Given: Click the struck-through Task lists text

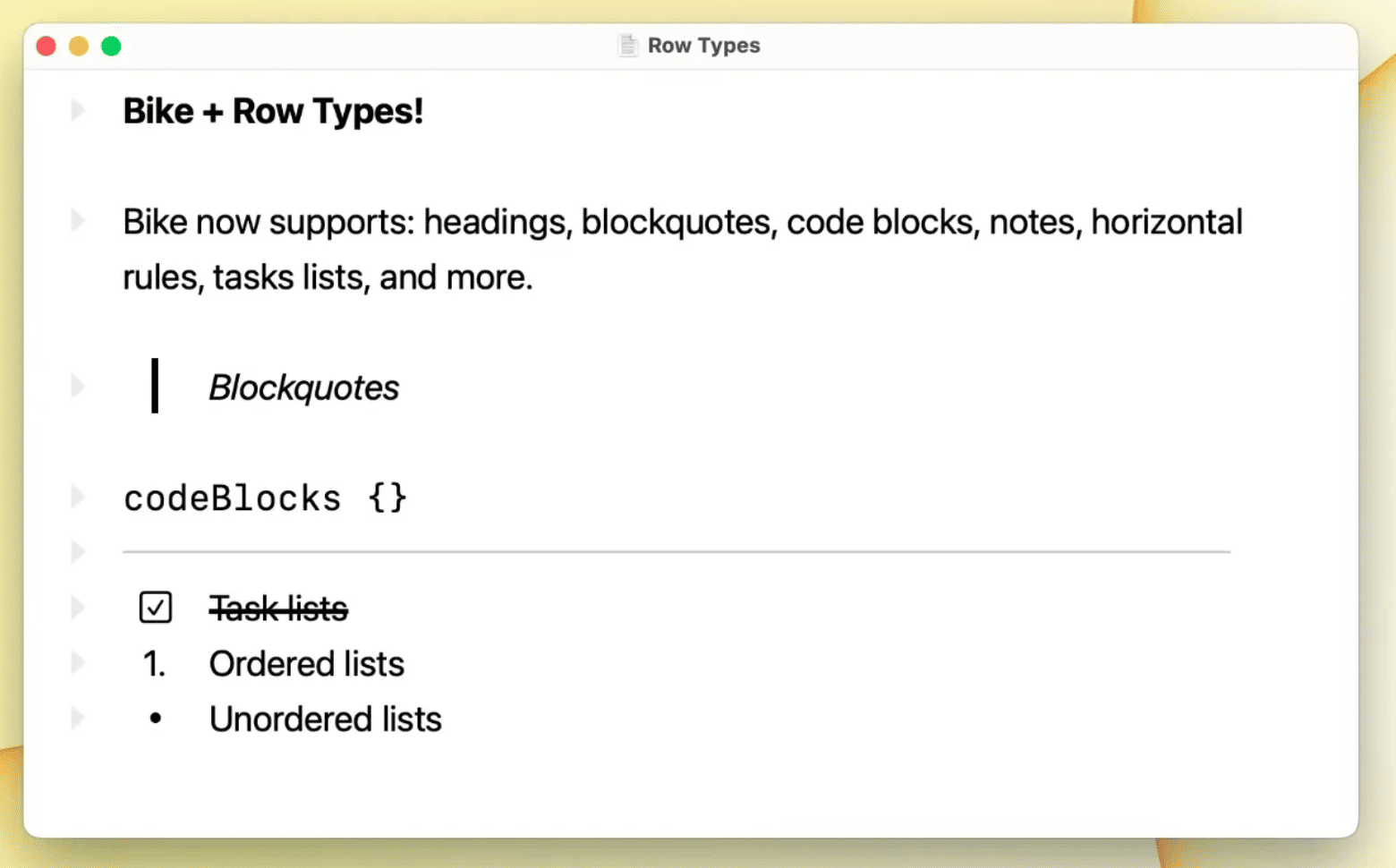Looking at the screenshot, I should (278, 608).
